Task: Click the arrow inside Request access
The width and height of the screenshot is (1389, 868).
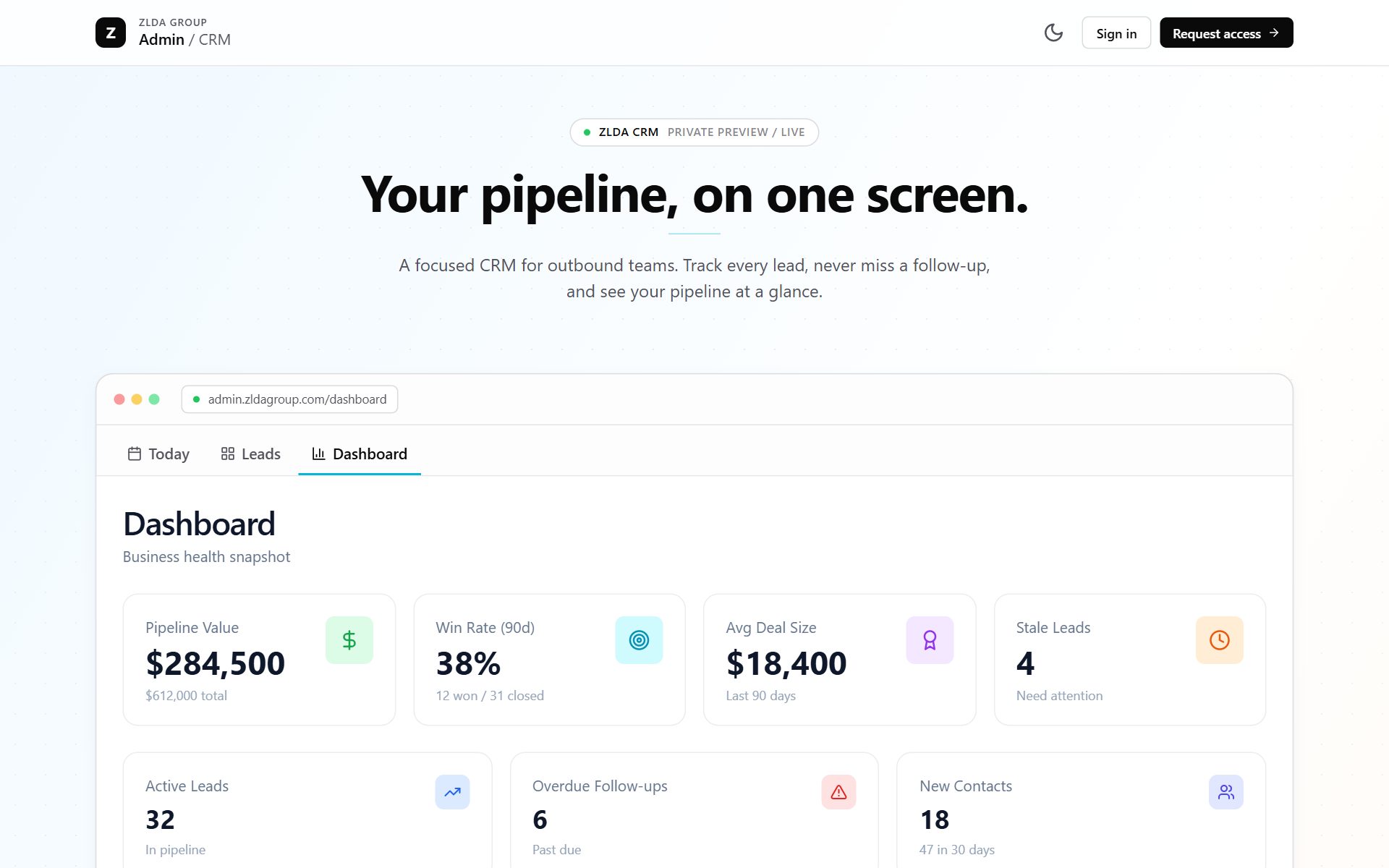Action: [1274, 33]
